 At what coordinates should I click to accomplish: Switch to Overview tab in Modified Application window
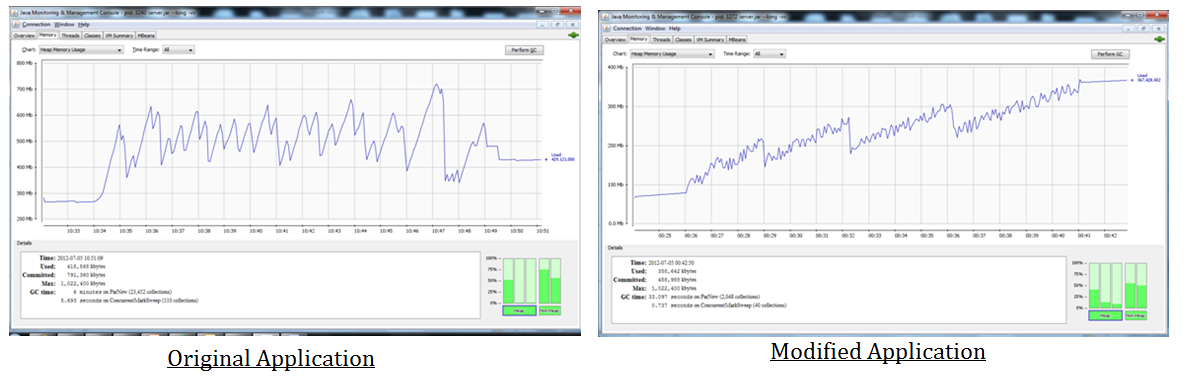coord(614,39)
